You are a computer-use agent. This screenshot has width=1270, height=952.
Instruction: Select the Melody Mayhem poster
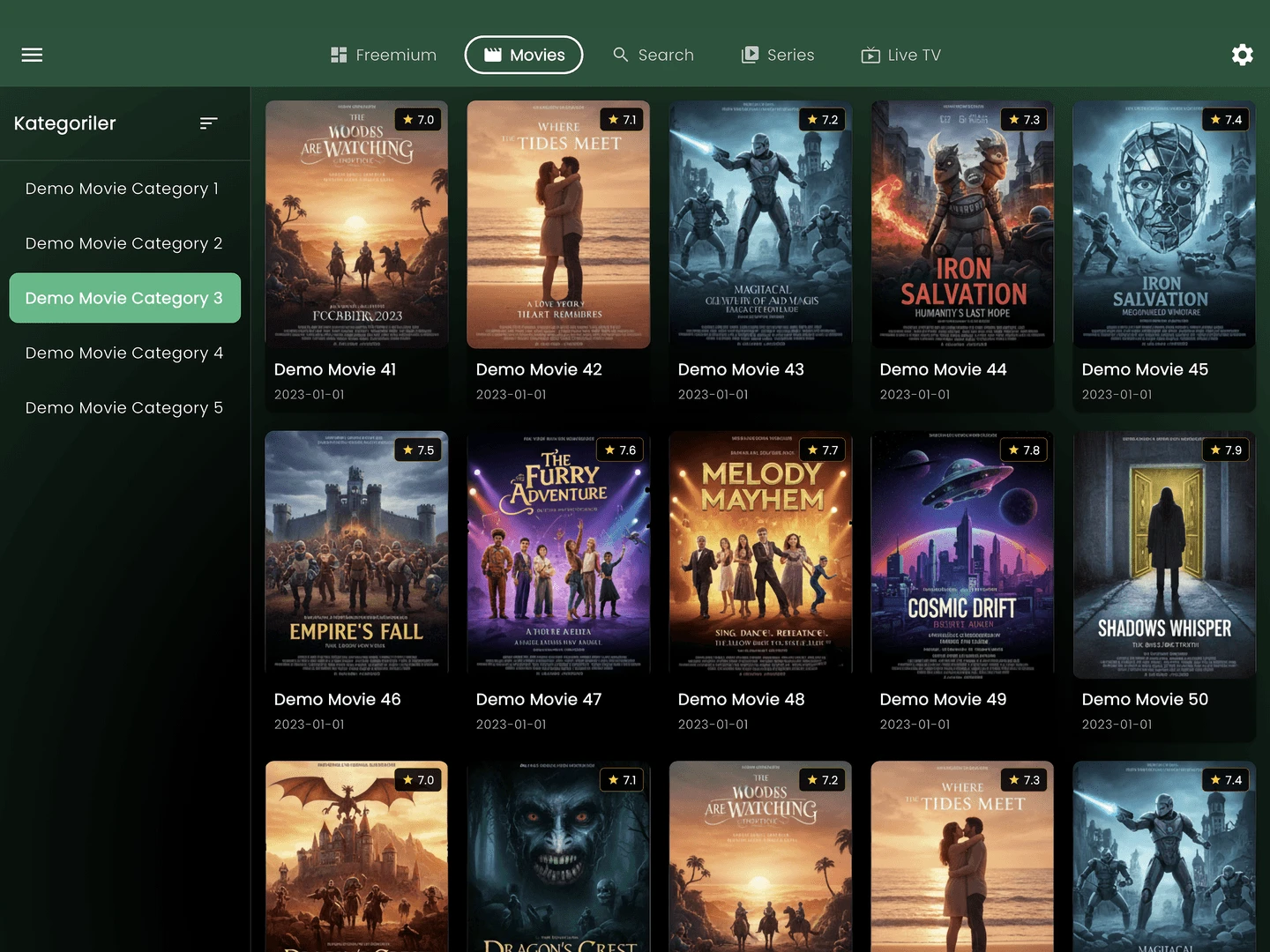[x=760, y=554]
